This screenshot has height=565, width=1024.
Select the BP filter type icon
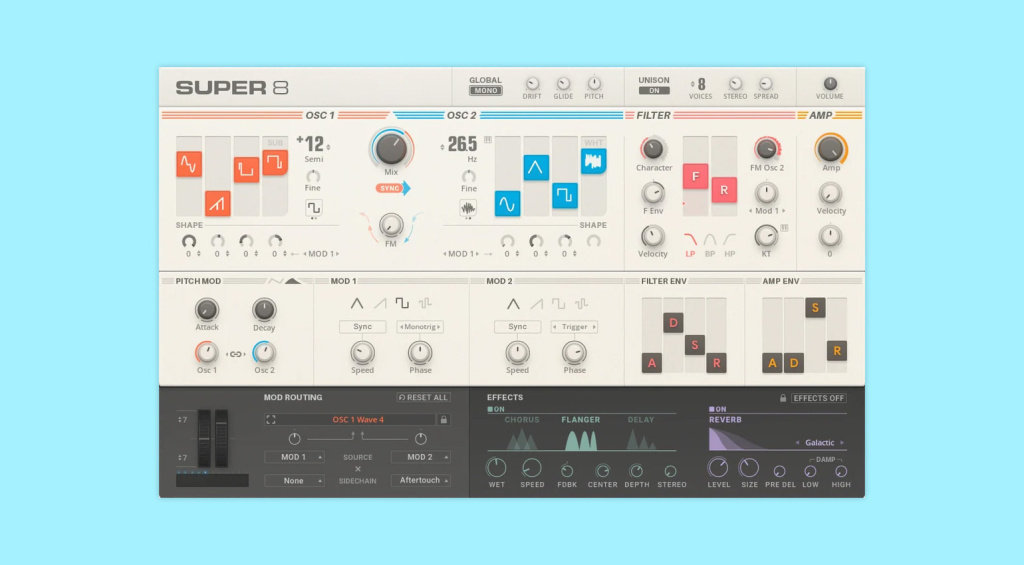710,240
